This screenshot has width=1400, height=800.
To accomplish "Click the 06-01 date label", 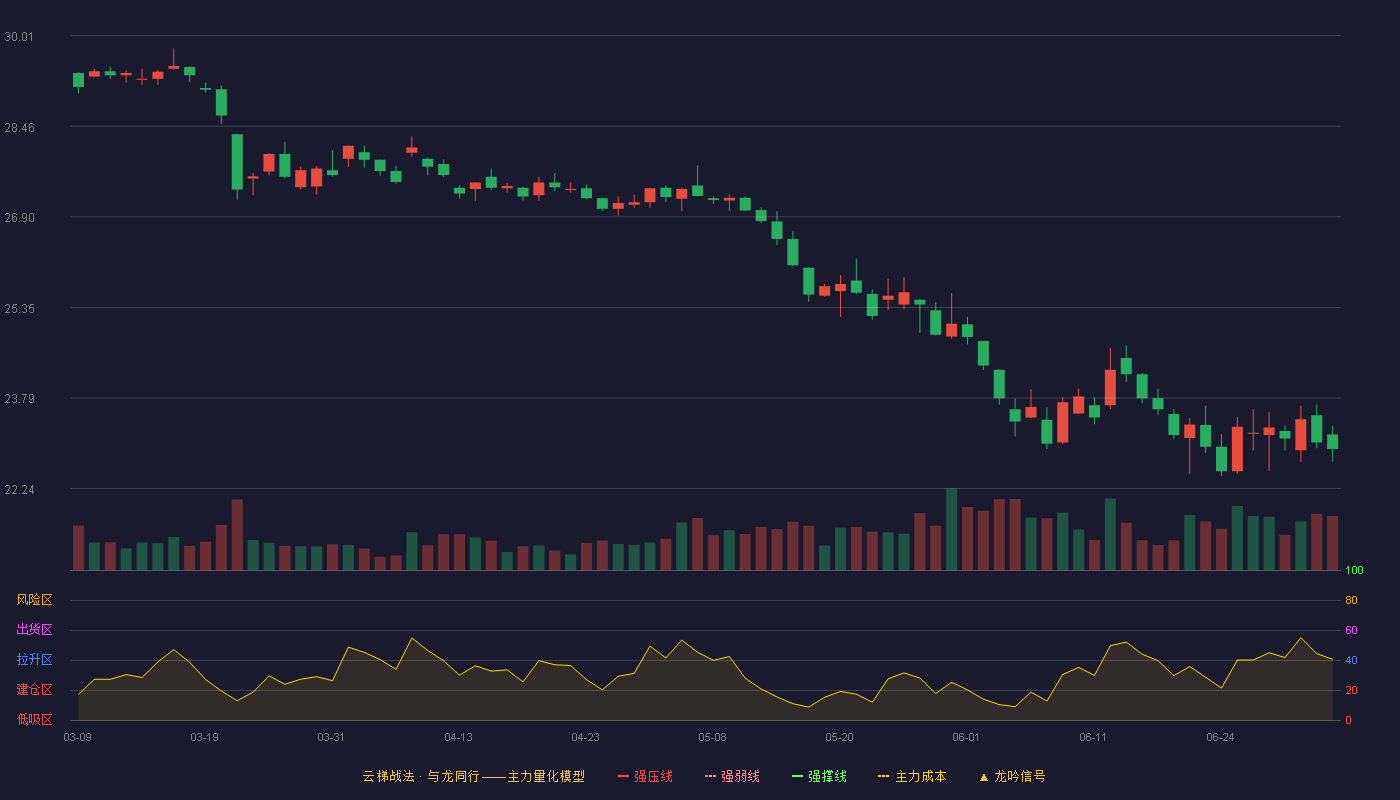I will point(967,737).
